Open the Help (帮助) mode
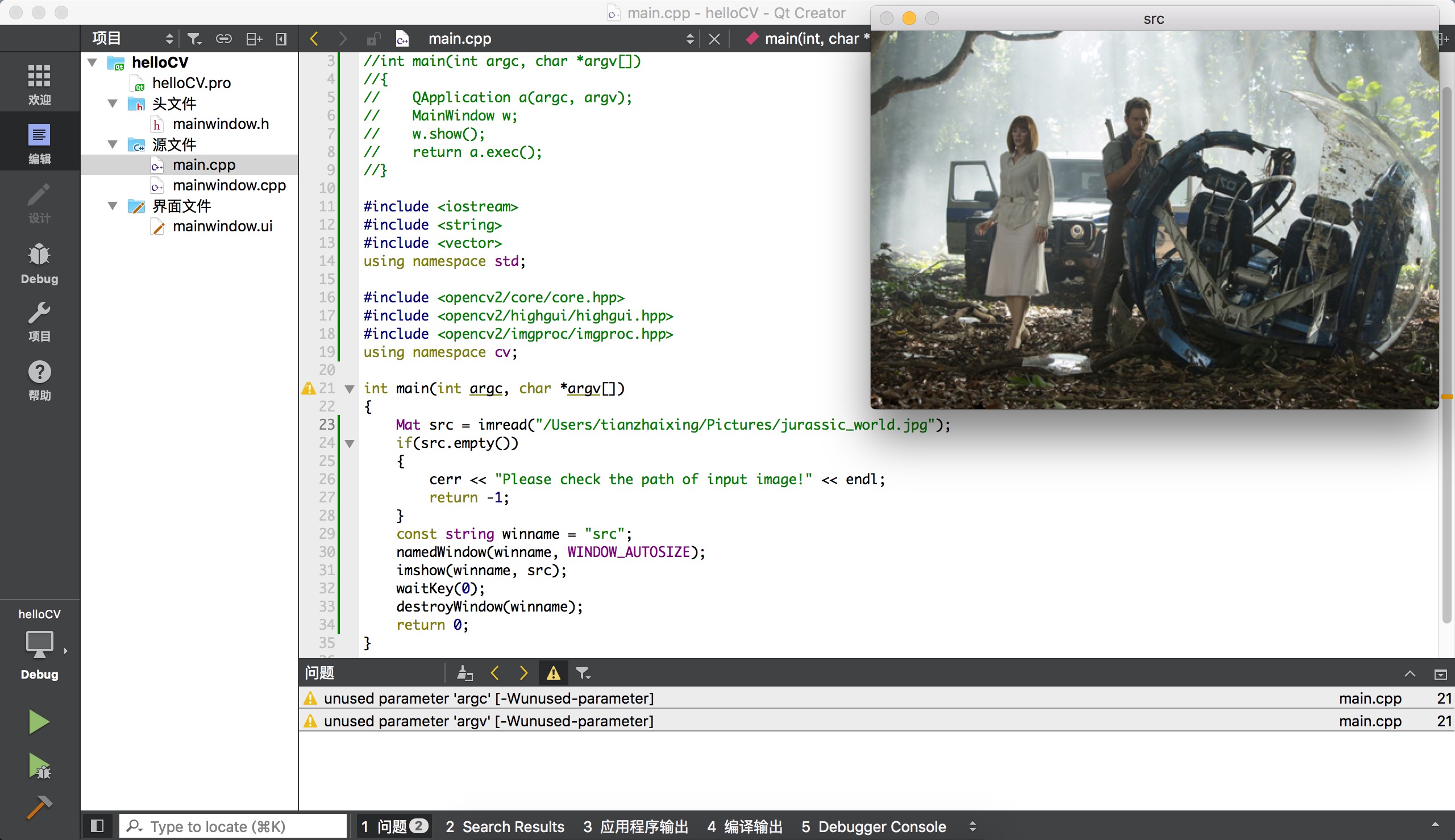 click(39, 380)
